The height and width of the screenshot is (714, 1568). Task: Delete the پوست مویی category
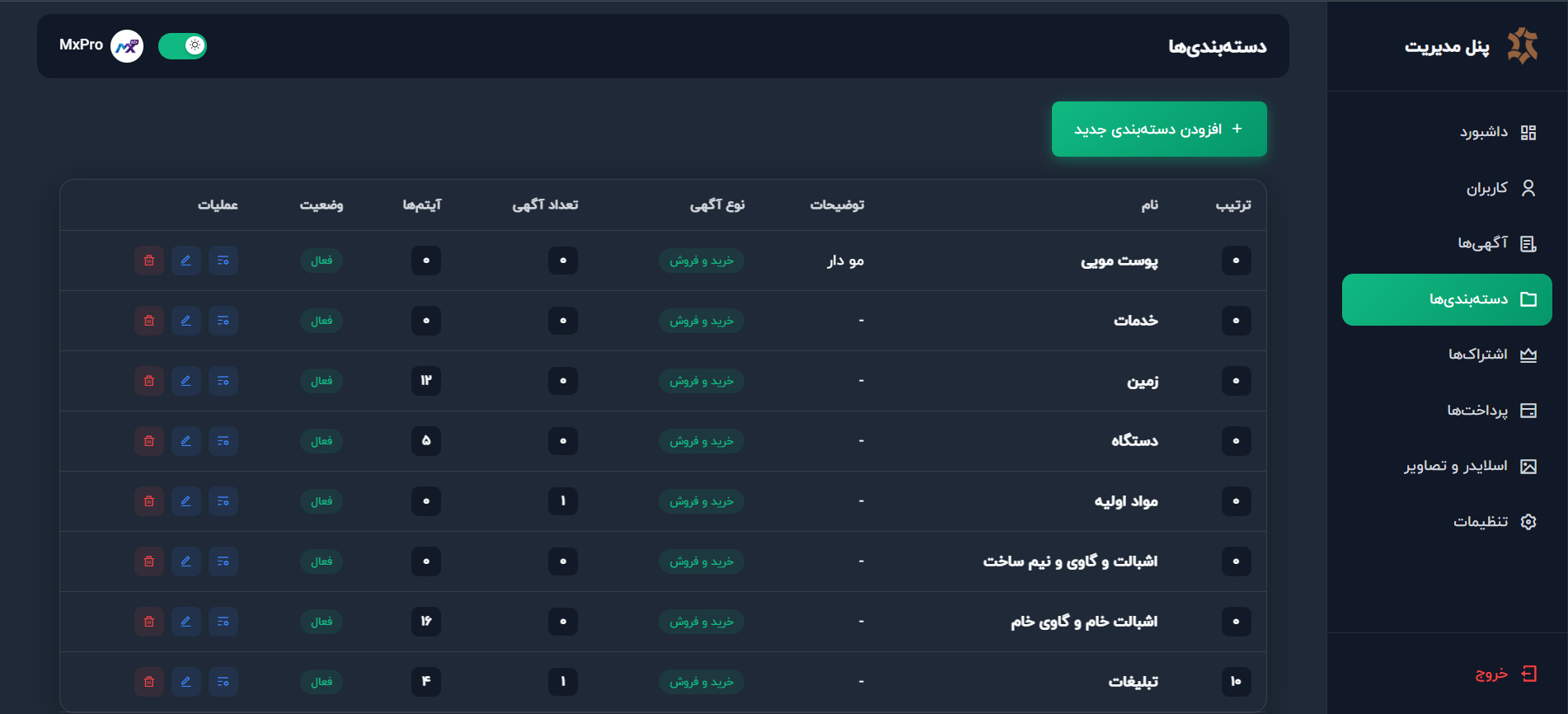(x=149, y=261)
